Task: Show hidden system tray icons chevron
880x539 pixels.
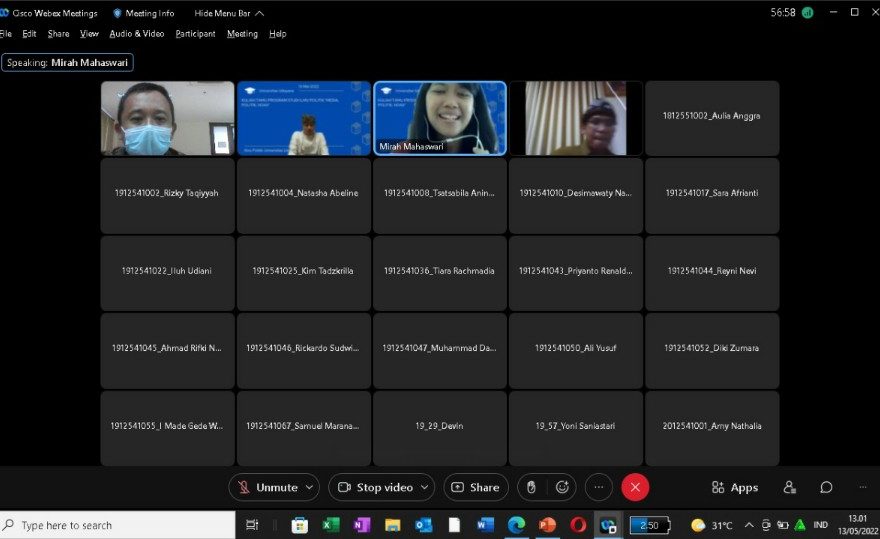Action: [749, 525]
